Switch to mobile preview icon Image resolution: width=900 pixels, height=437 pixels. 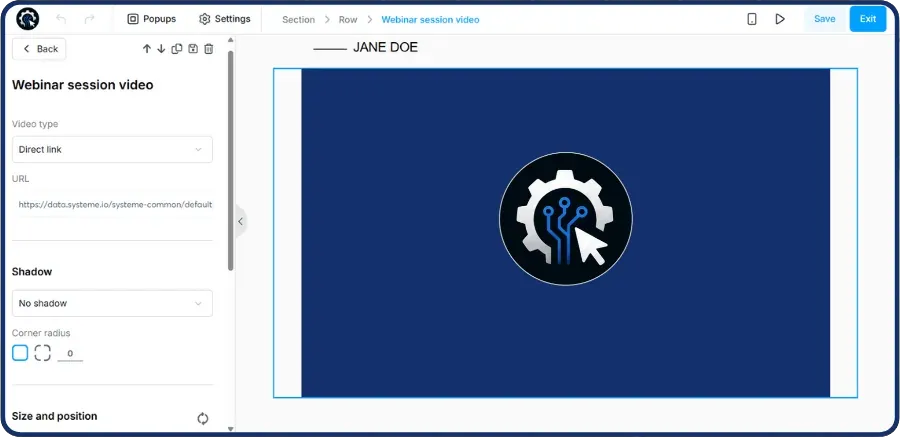tap(752, 19)
